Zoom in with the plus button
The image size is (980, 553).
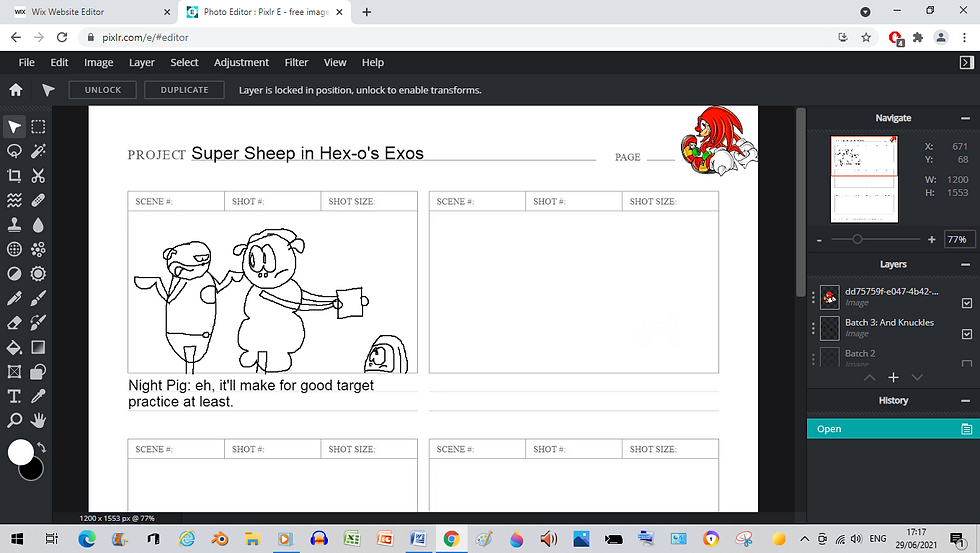pos(932,240)
